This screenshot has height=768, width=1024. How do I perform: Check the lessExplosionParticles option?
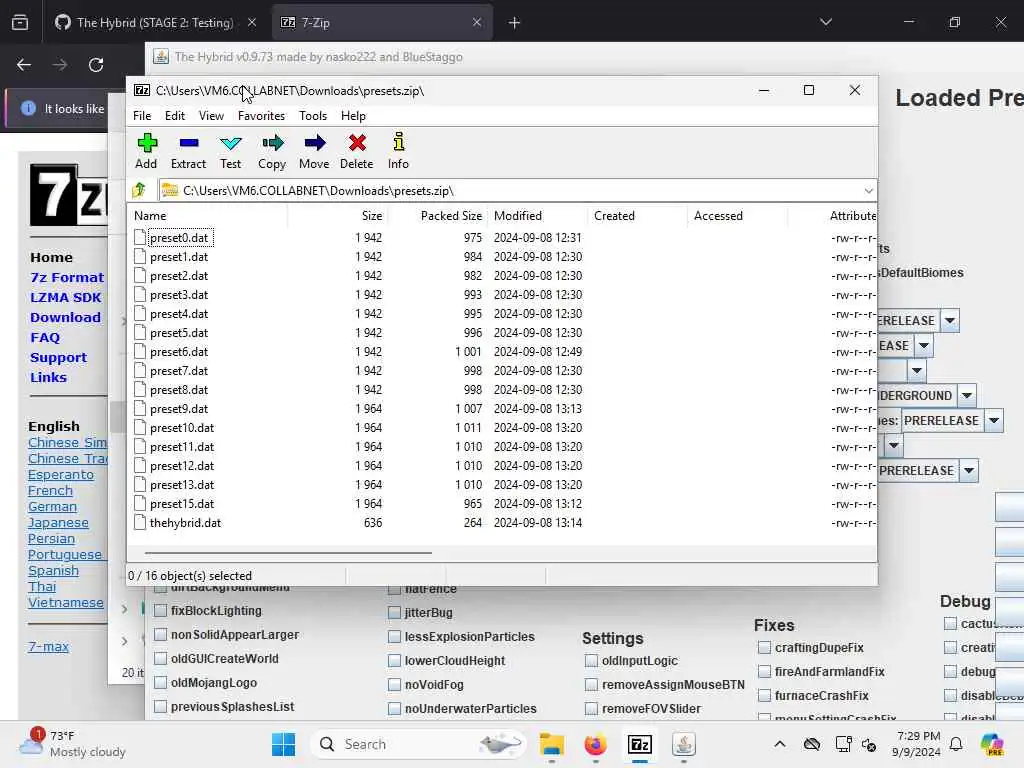(x=394, y=637)
